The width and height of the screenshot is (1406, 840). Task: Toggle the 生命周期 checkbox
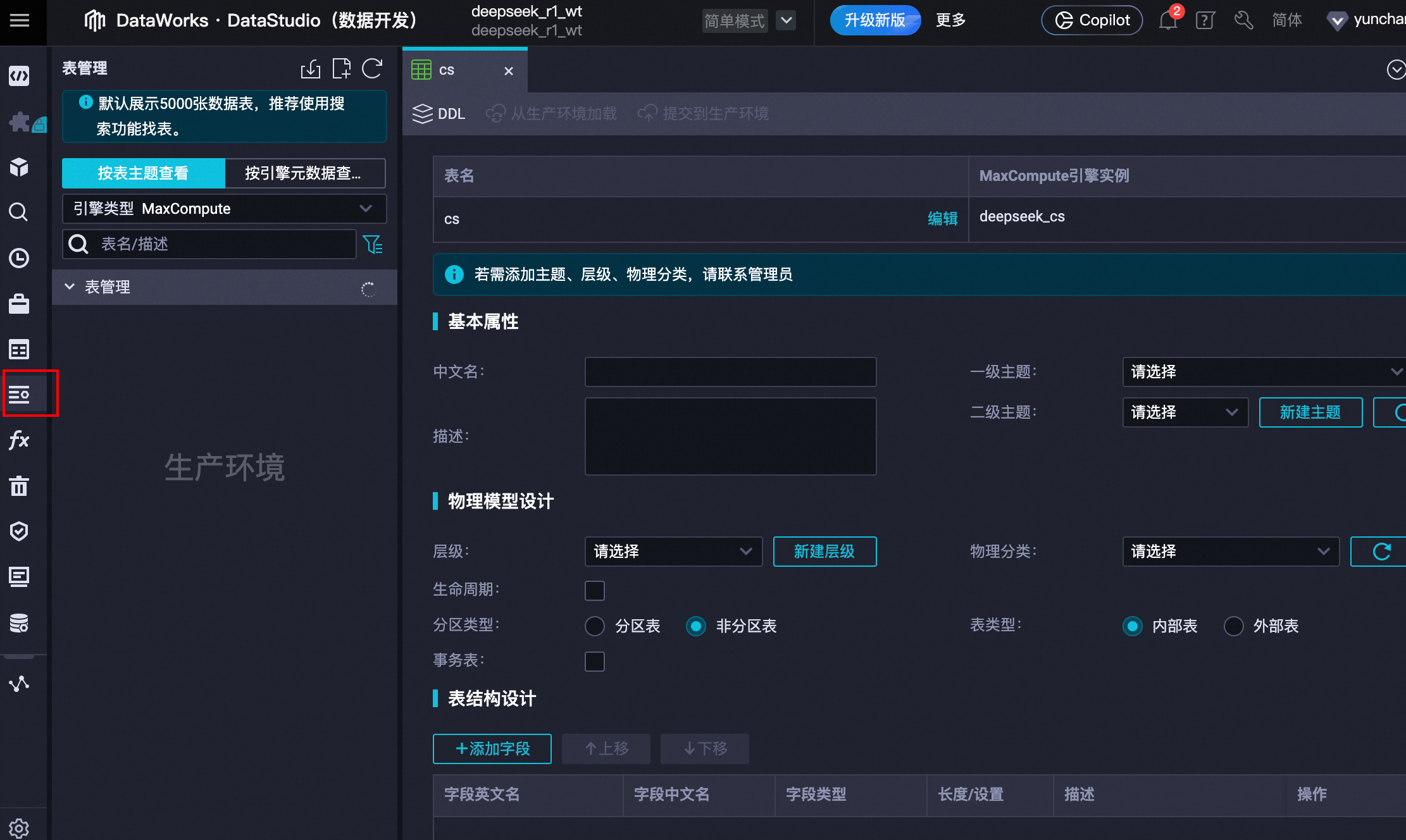(595, 591)
